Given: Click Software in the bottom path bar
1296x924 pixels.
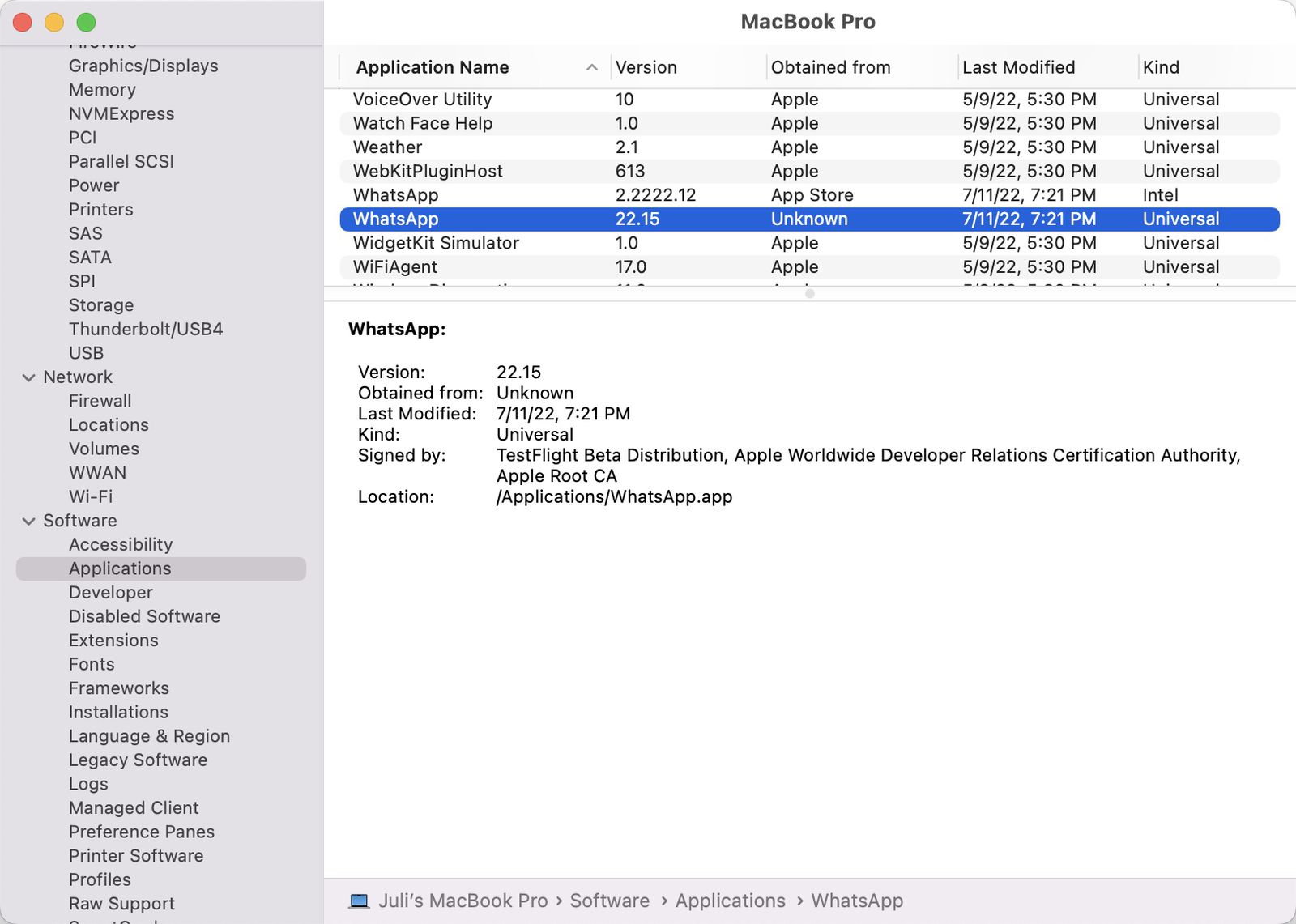Looking at the screenshot, I should click(609, 901).
